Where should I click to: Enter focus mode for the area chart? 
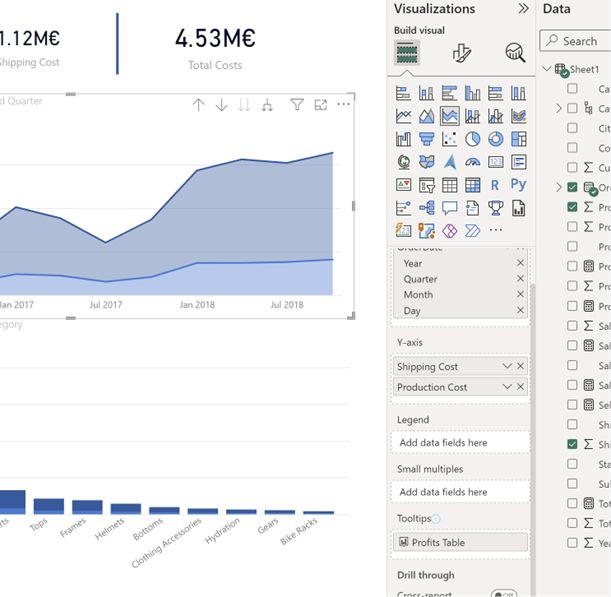(x=321, y=104)
